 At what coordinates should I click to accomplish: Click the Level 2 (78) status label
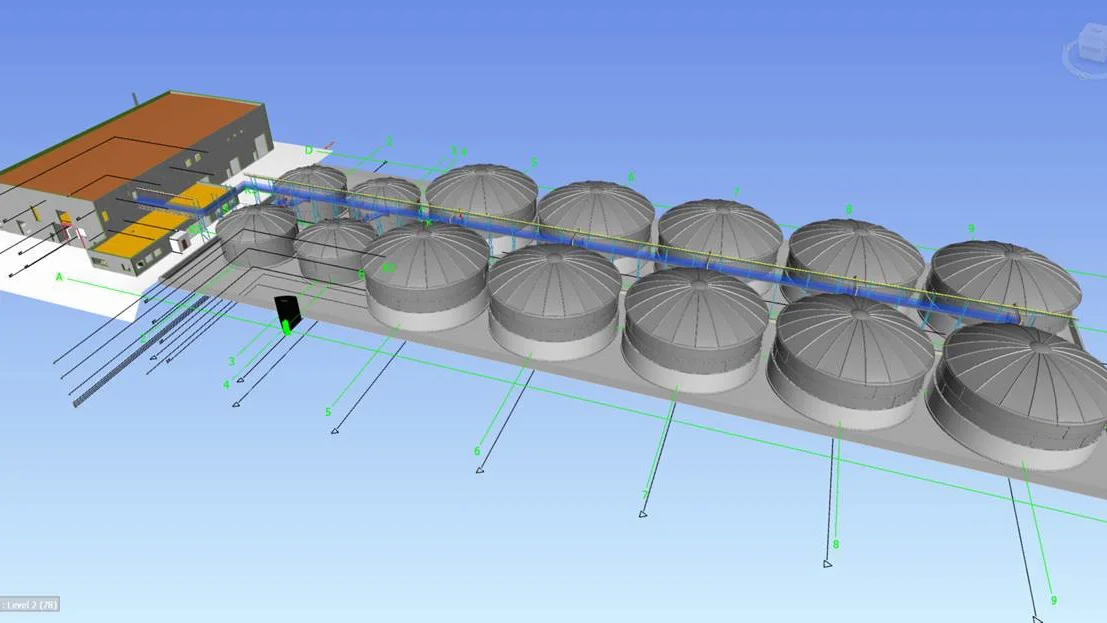pos(30,604)
